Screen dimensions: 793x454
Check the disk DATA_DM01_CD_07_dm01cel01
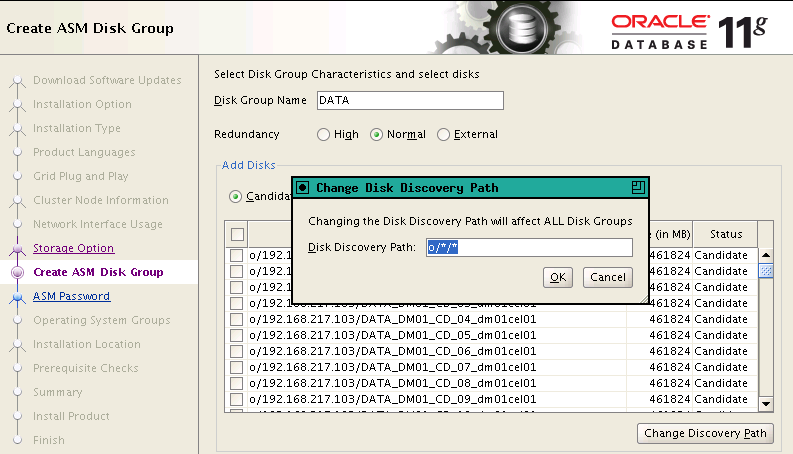(236, 367)
